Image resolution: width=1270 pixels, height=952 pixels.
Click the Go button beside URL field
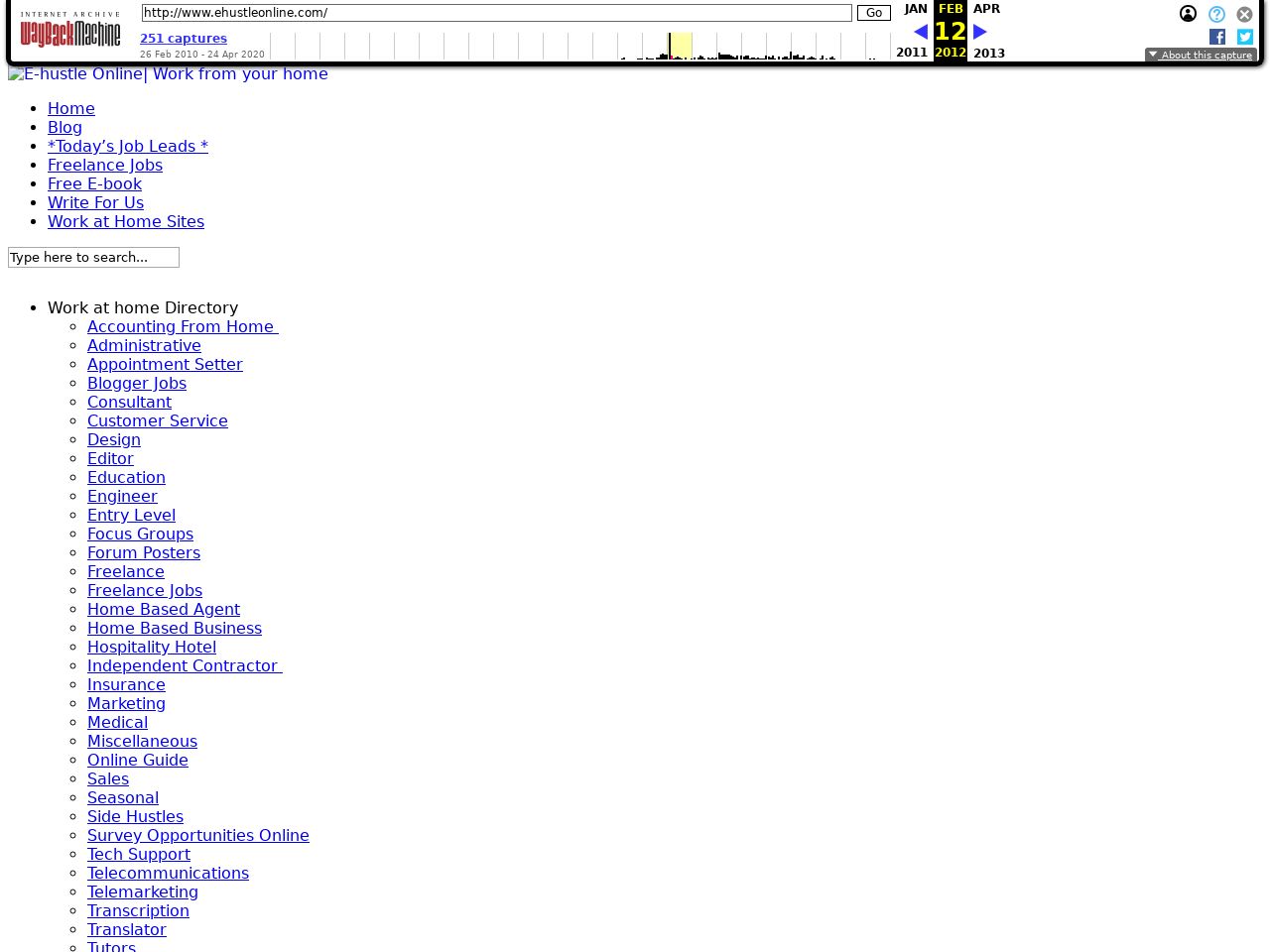[x=873, y=13]
